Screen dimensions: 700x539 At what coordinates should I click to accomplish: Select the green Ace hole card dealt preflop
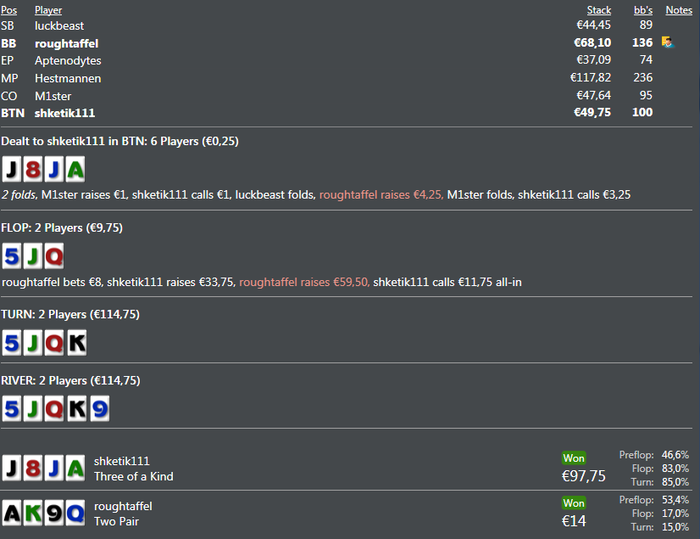75,170
